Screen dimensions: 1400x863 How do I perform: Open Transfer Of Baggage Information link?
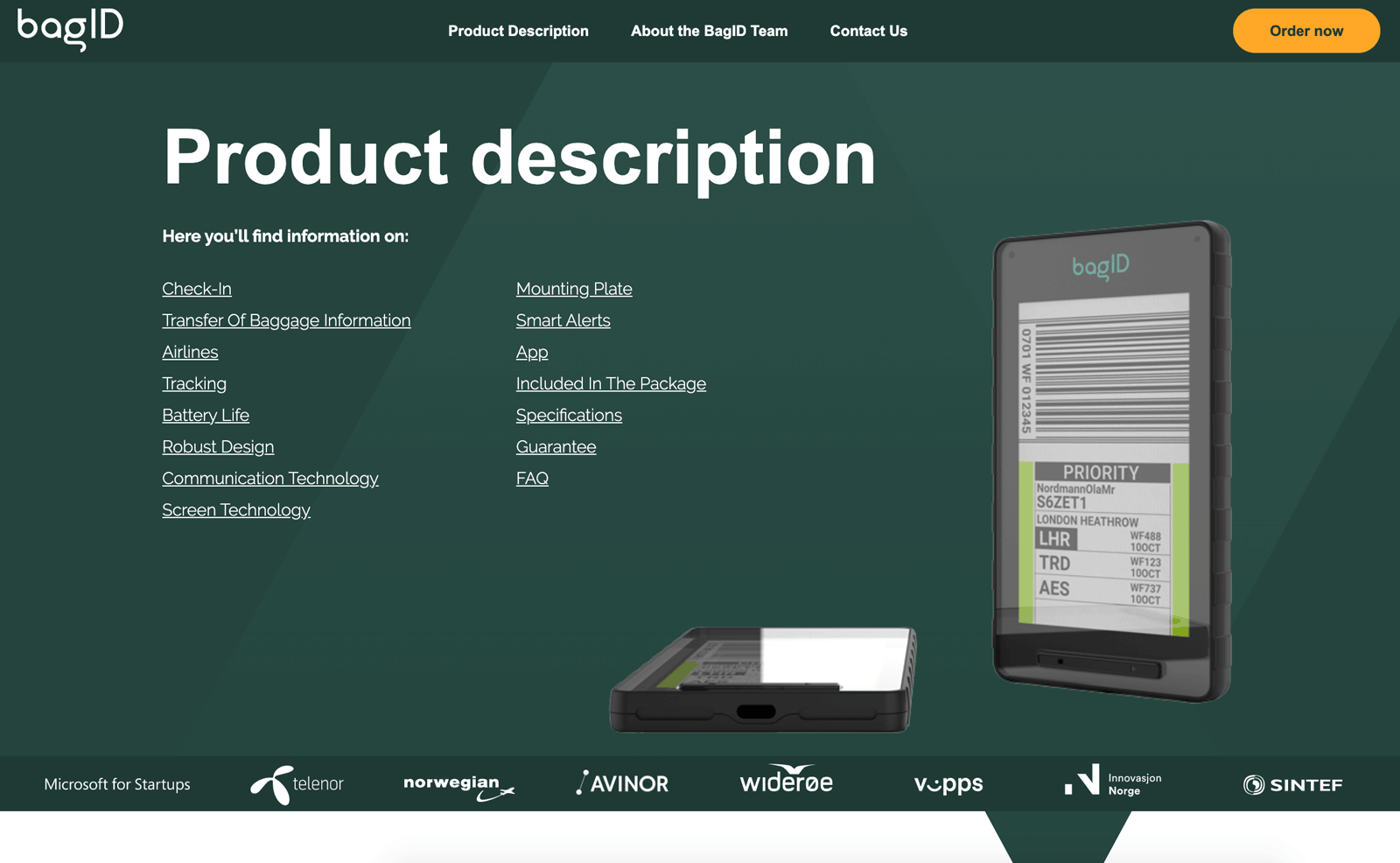click(286, 320)
